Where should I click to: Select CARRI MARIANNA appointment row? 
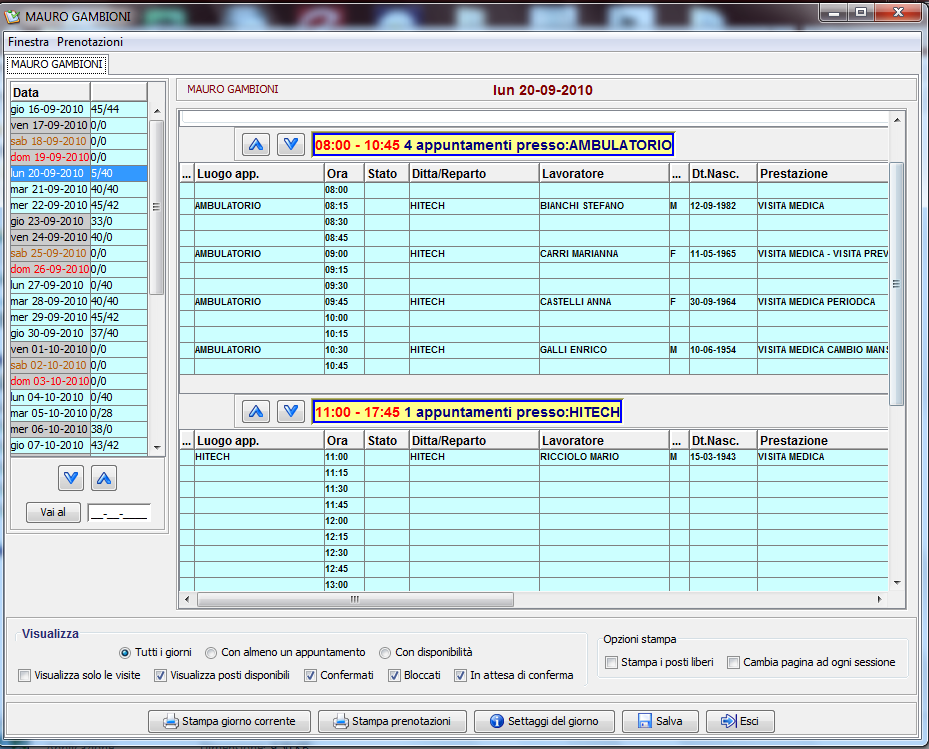533,254
